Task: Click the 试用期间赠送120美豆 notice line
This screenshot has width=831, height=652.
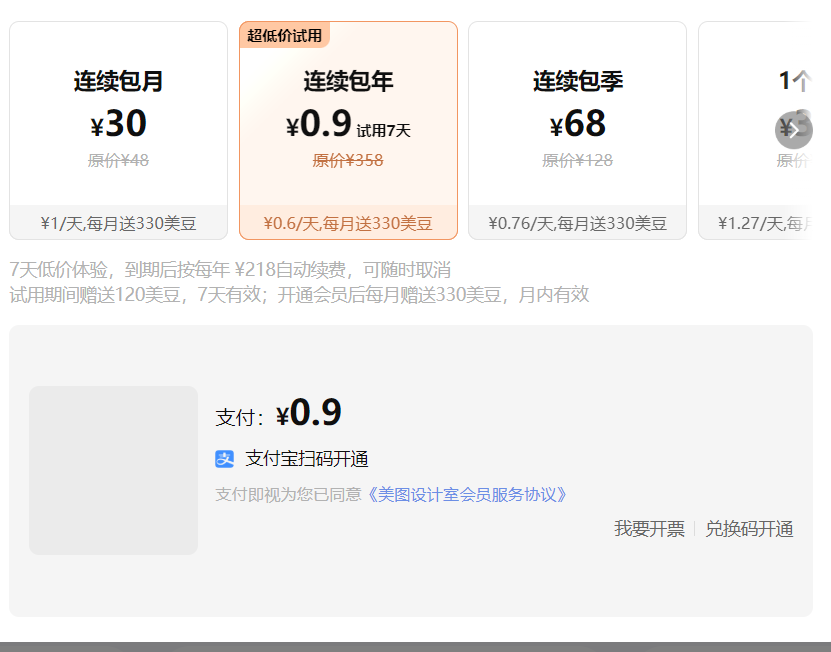Action: (299, 294)
